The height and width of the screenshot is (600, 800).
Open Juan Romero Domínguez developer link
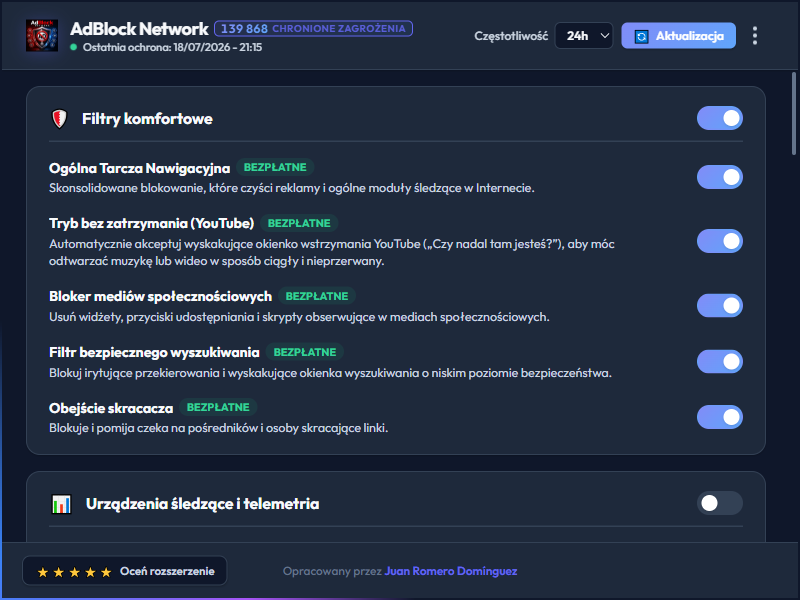click(451, 571)
